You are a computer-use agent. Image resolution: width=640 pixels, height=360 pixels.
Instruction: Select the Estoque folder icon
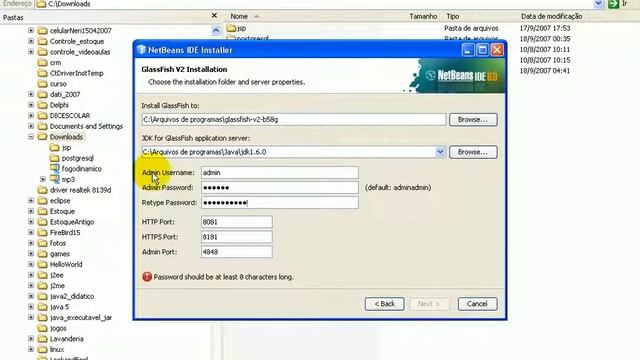click(42, 211)
